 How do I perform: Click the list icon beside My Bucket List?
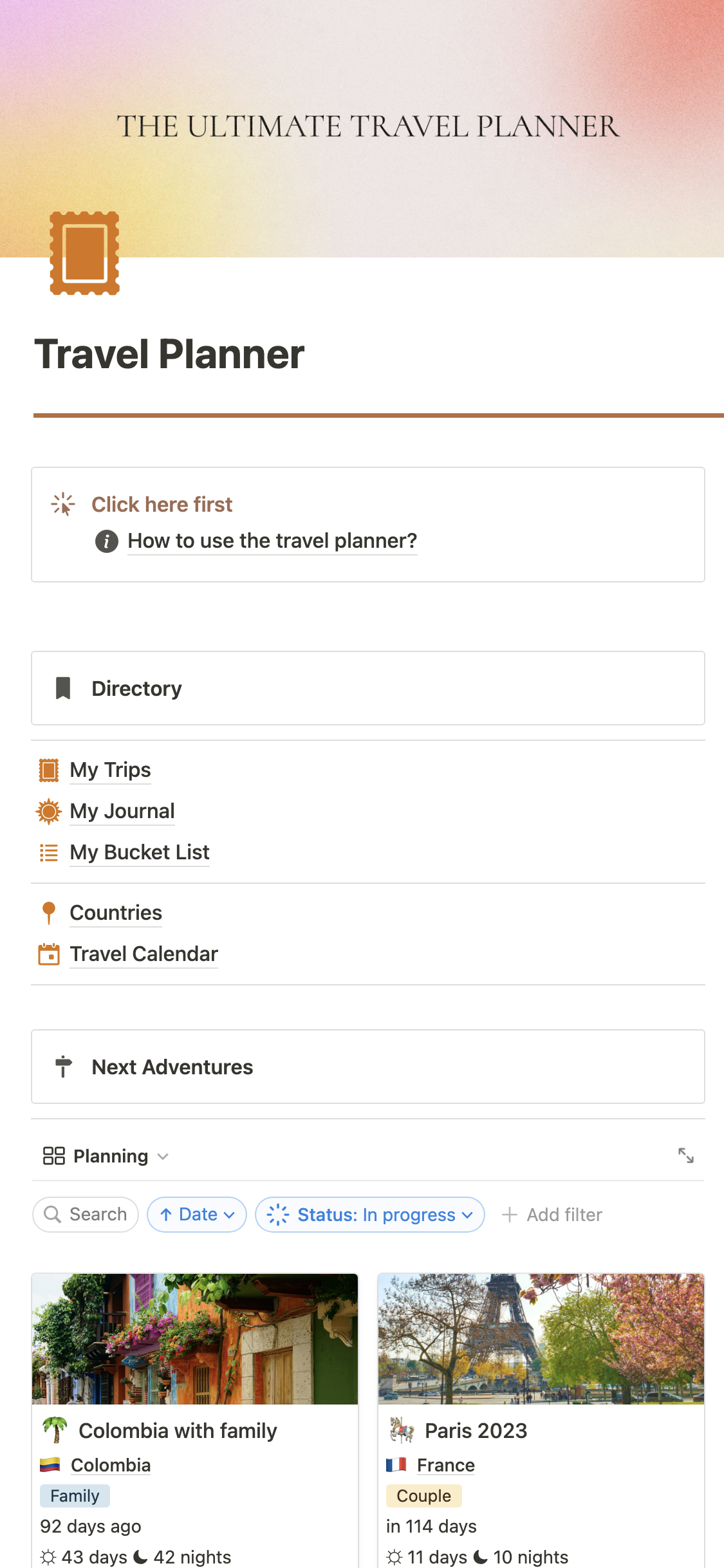point(49,852)
